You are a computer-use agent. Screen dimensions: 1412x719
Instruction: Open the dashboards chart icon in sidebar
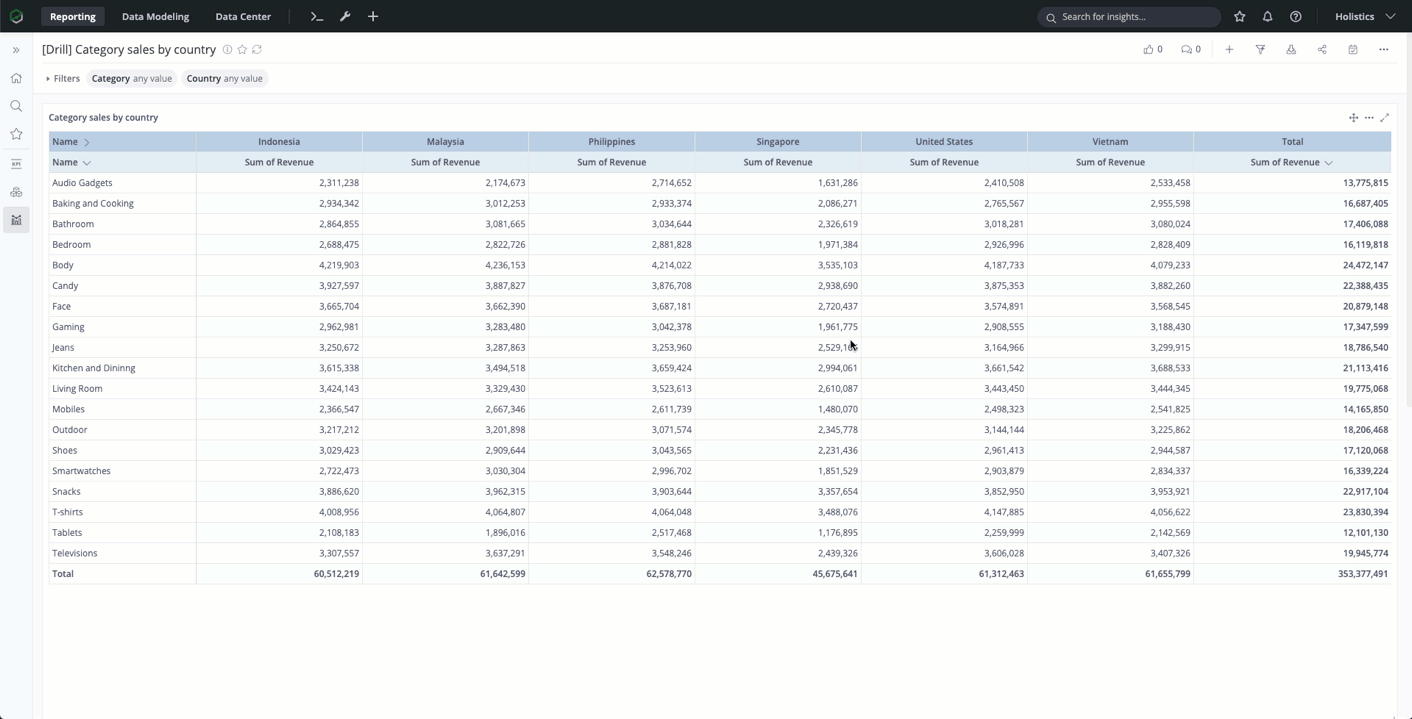coord(16,220)
